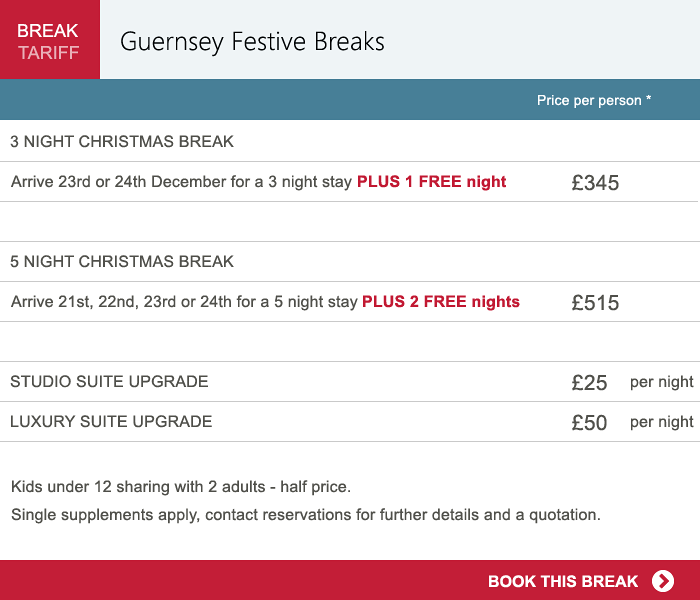Viewport: 700px width, 600px height.
Task: Click the £515 price
Action: coord(595,303)
